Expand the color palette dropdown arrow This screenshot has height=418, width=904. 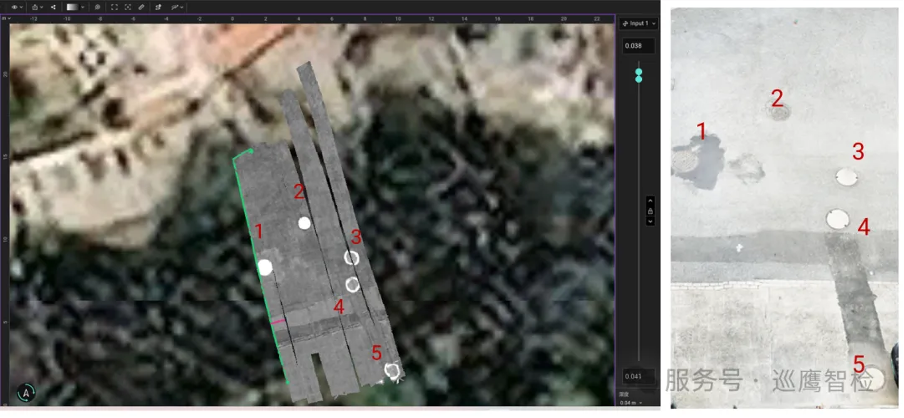(x=84, y=6)
